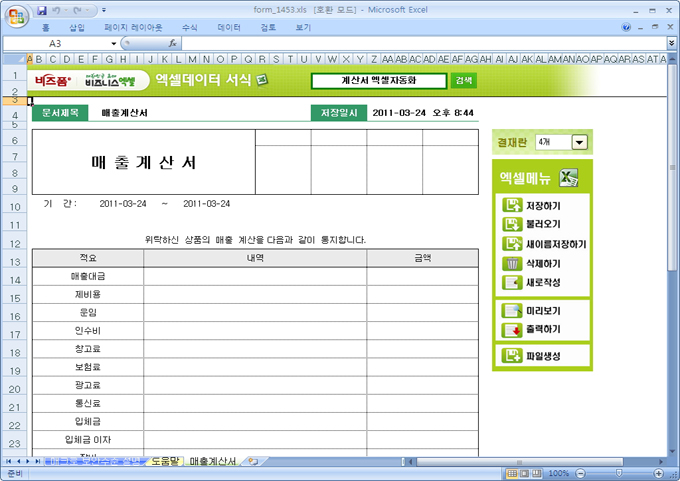
Task: Select the 매출대금 cell
Action: [x=88, y=276]
